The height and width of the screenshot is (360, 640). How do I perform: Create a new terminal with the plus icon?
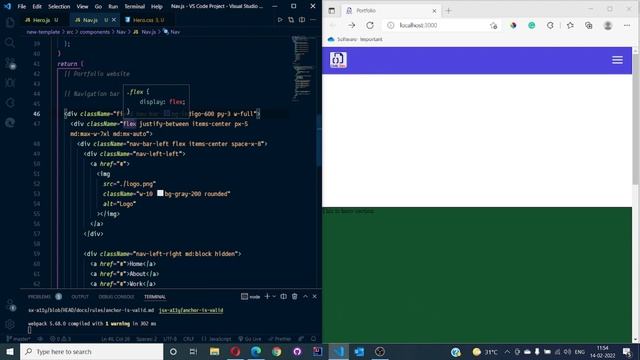tap(267, 296)
